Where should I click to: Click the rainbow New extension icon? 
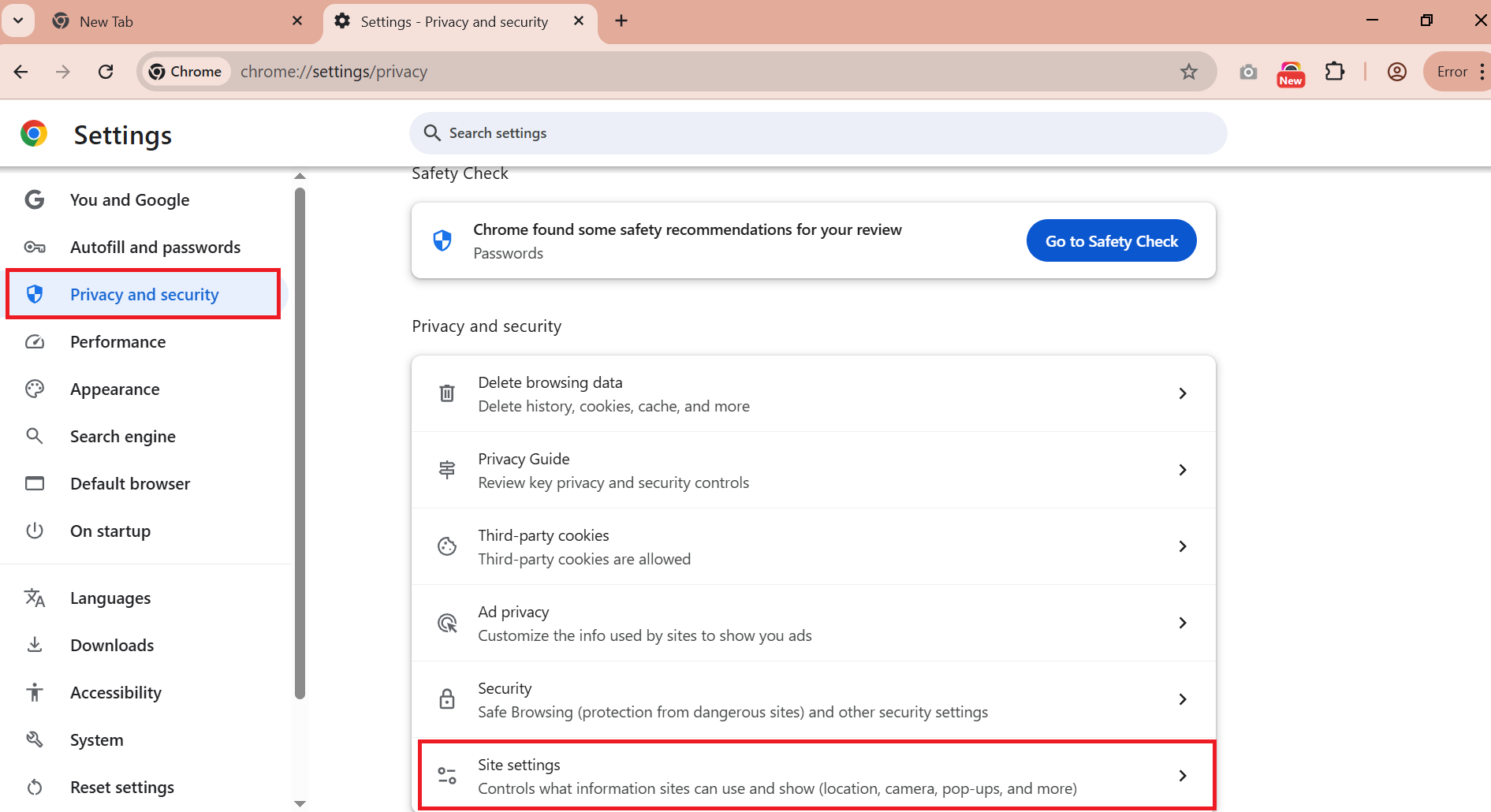point(1291,73)
